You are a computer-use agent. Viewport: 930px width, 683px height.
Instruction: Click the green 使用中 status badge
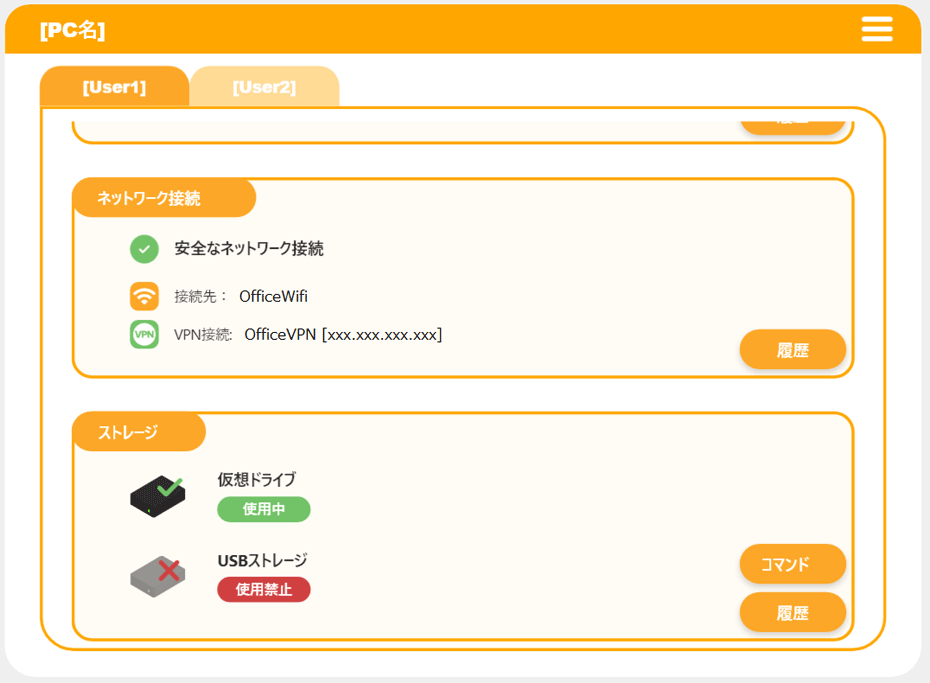[x=264, y=509]
